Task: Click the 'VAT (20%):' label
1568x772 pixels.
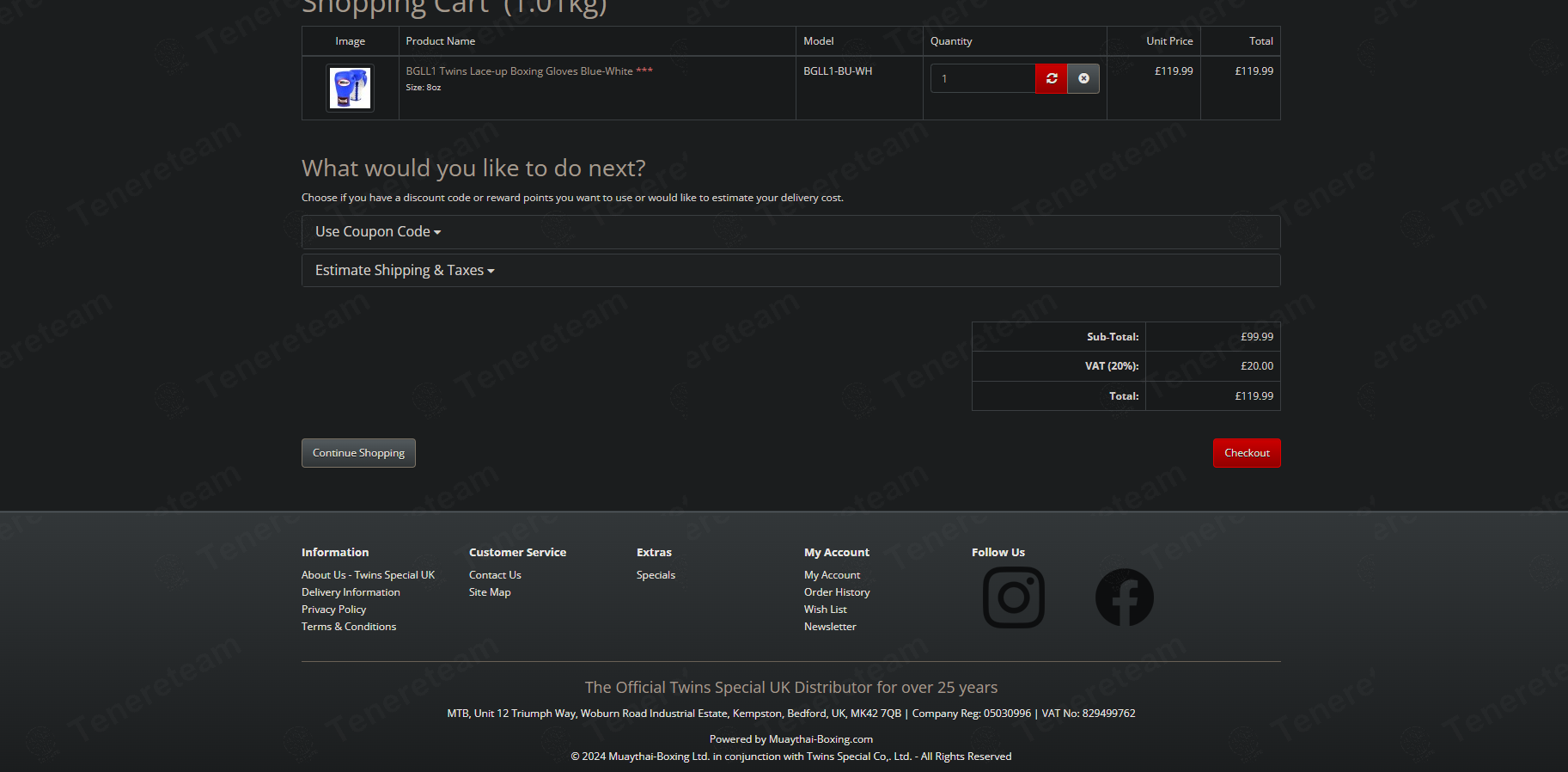Action: click(1112, 366)
